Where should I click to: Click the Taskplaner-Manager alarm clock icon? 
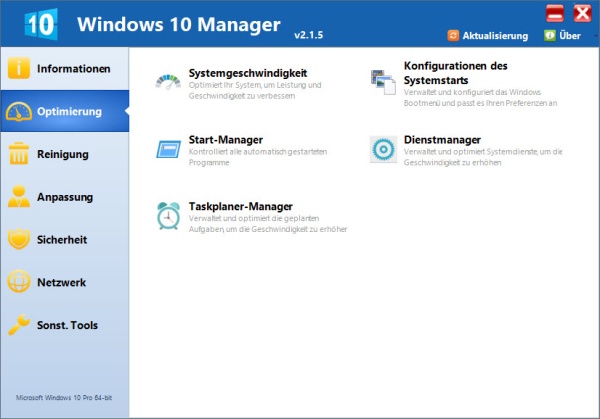(168, 216)
